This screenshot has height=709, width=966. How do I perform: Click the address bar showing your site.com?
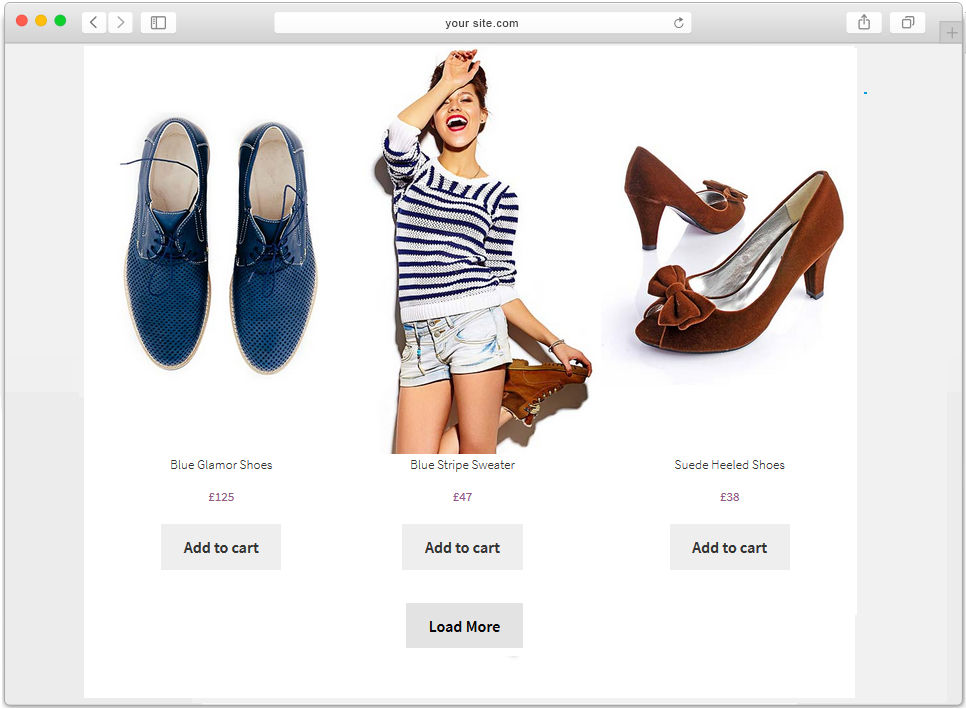[482, 23]
